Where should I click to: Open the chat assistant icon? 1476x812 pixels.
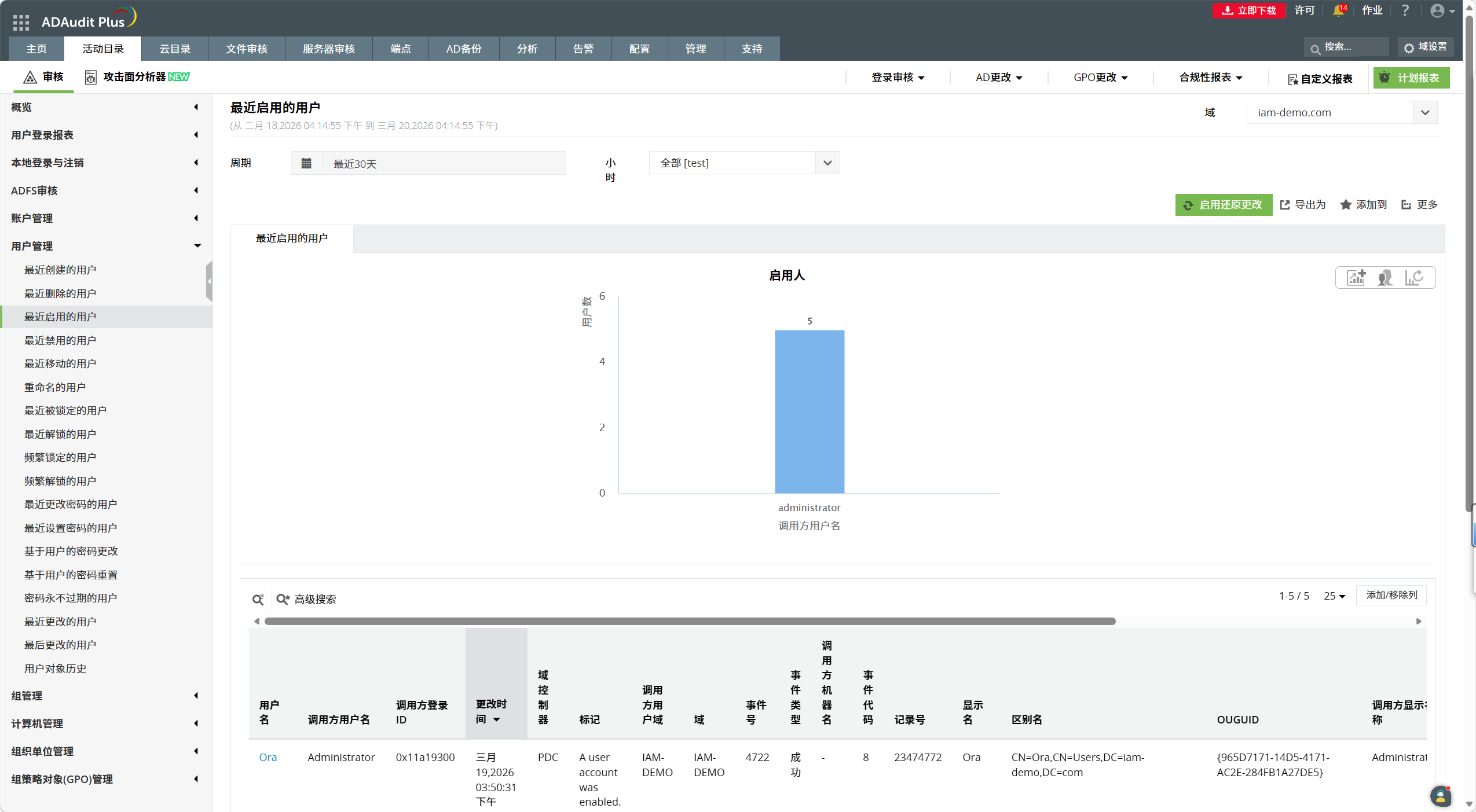tap(1440, 796)
